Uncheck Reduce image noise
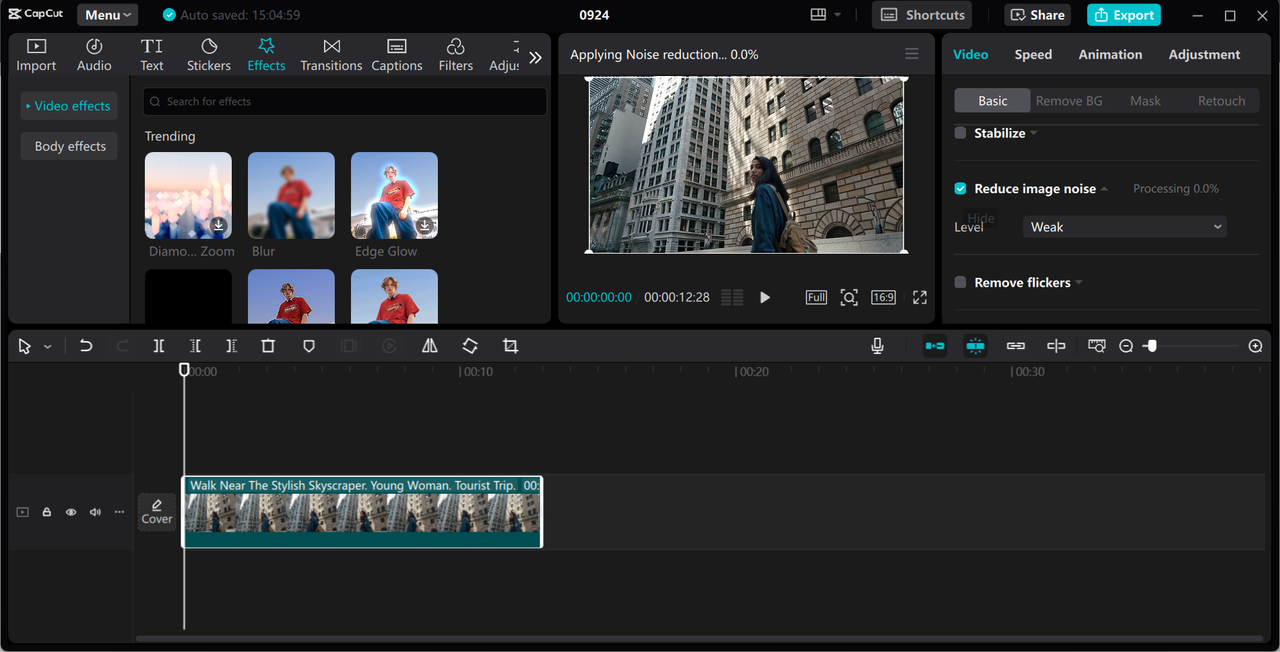The image size is (1280, 652). [x=960, y=189]
